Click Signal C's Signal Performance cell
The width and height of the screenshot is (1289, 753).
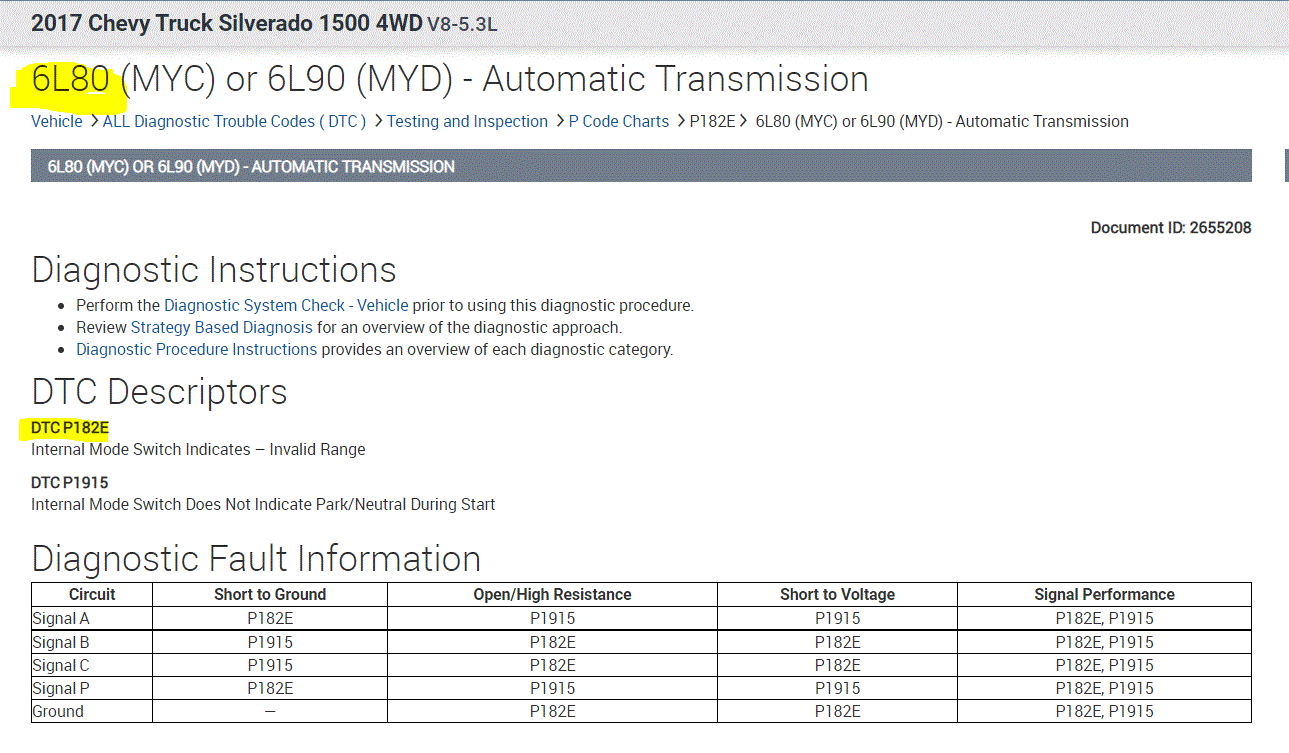click(1104, 665)
